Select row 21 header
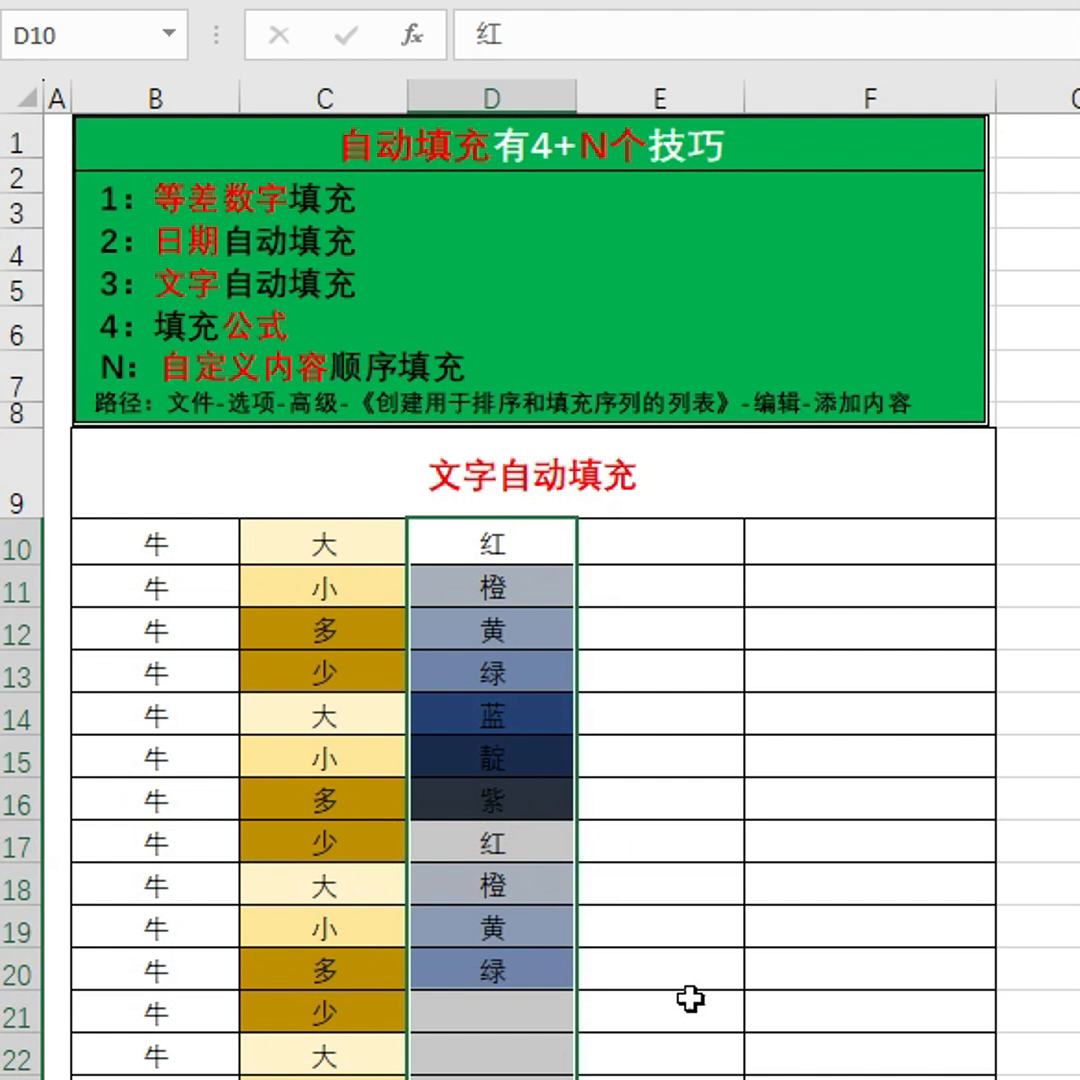Image resolution: width=1080 pixels, height=1080 pixels. pyautogui.click(x=21, y=1012)
